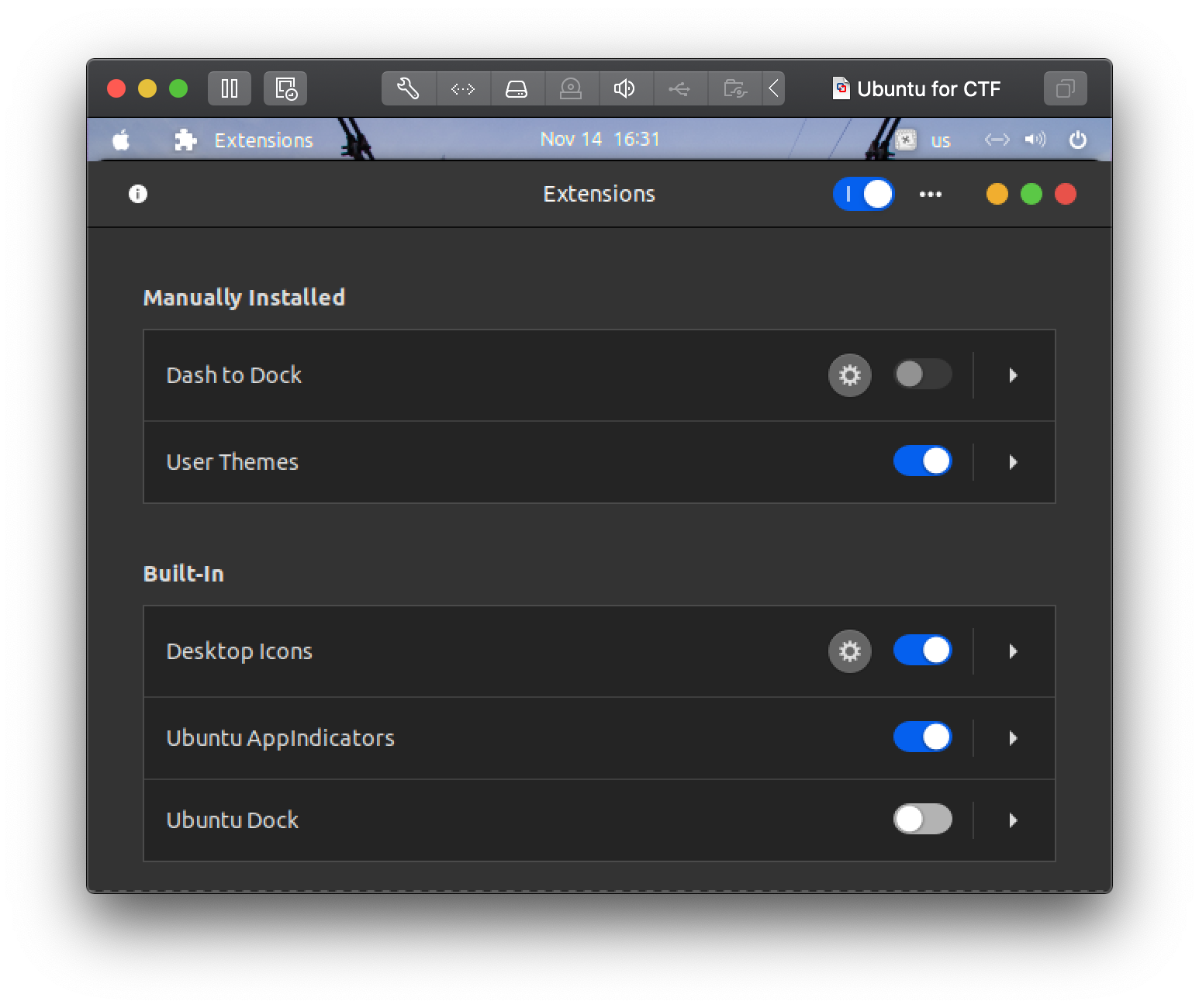The width and height of the screenshot is (1199, 1008).
Task: Click the volume icon in the top bar
Action: tap(1035, 140)
